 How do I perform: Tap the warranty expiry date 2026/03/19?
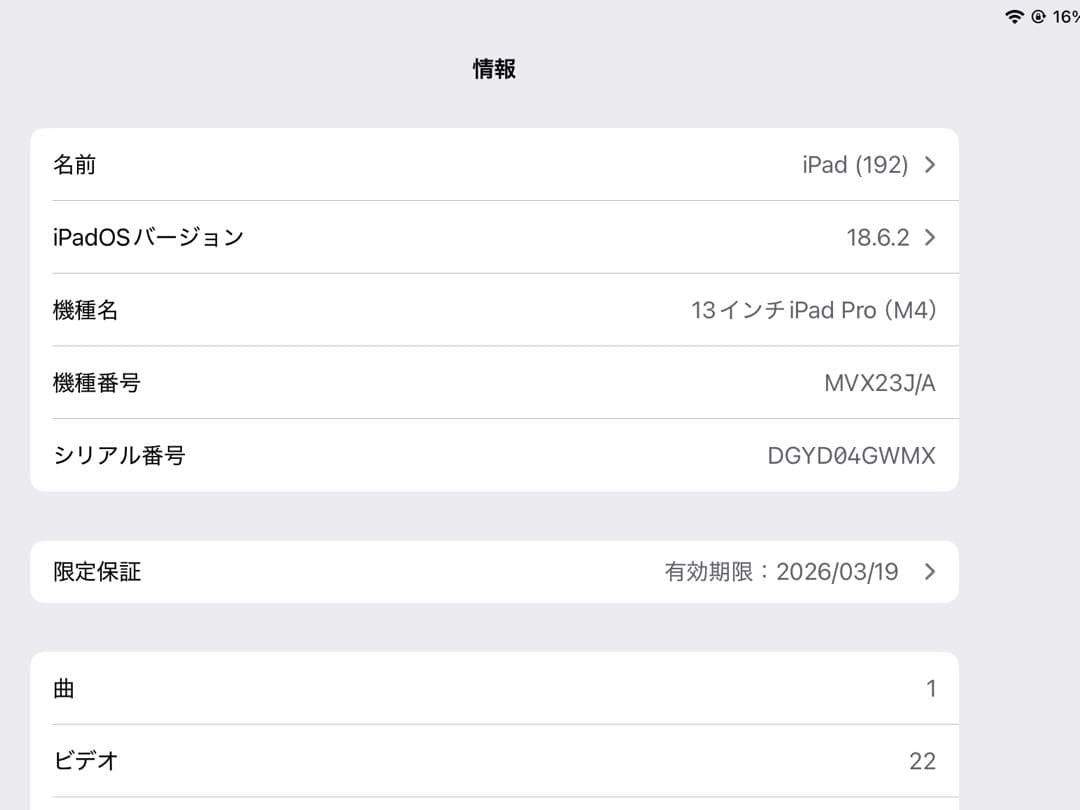pos(838,571)
